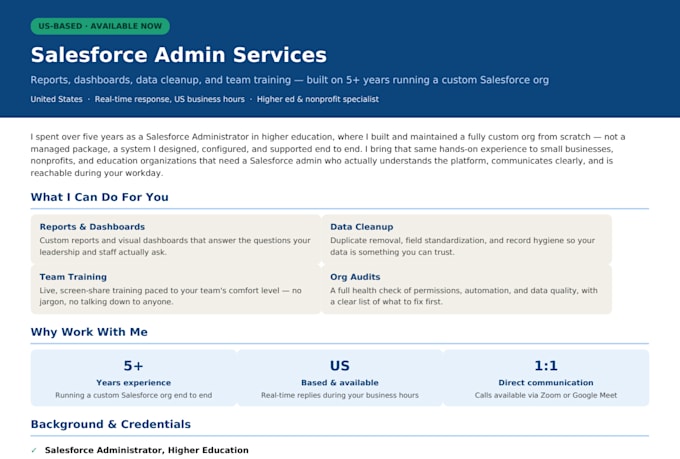The width and height of the screenshot is (680, 459).
Task: Click 'Higher ed & nonprofit specialist'
Action: 317,99
